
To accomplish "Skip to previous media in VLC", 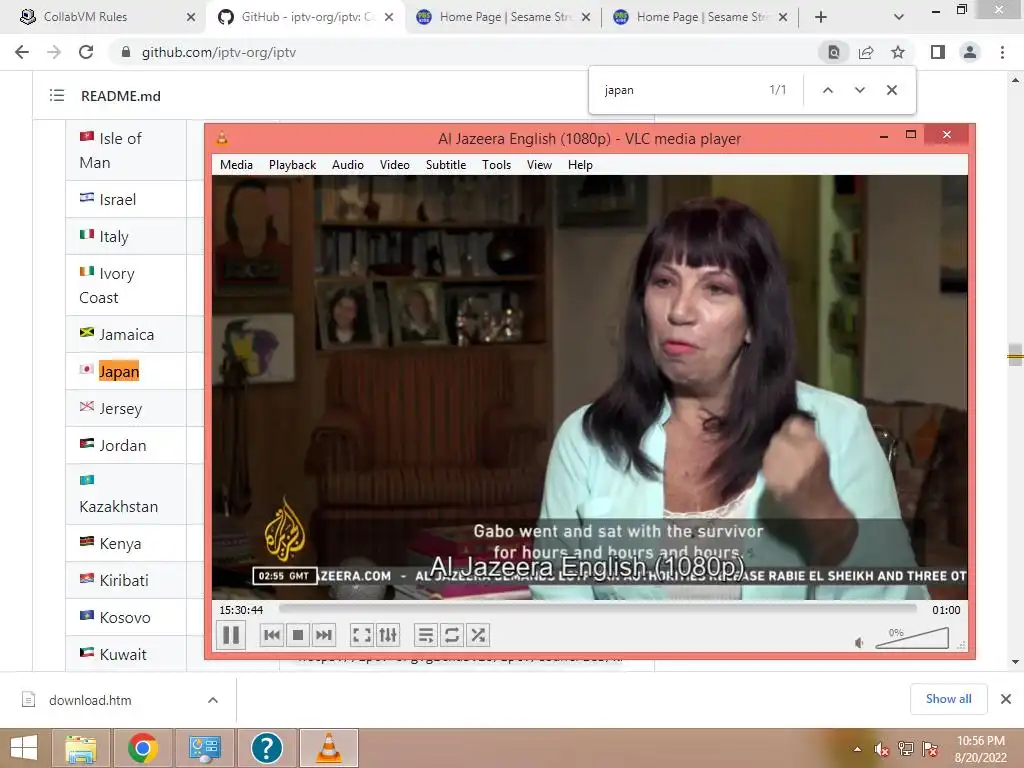I will (x=272, y=635).
